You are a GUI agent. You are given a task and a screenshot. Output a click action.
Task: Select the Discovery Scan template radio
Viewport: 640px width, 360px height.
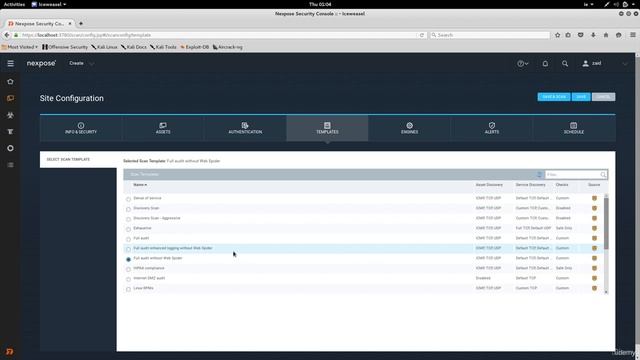click(128, 209)
